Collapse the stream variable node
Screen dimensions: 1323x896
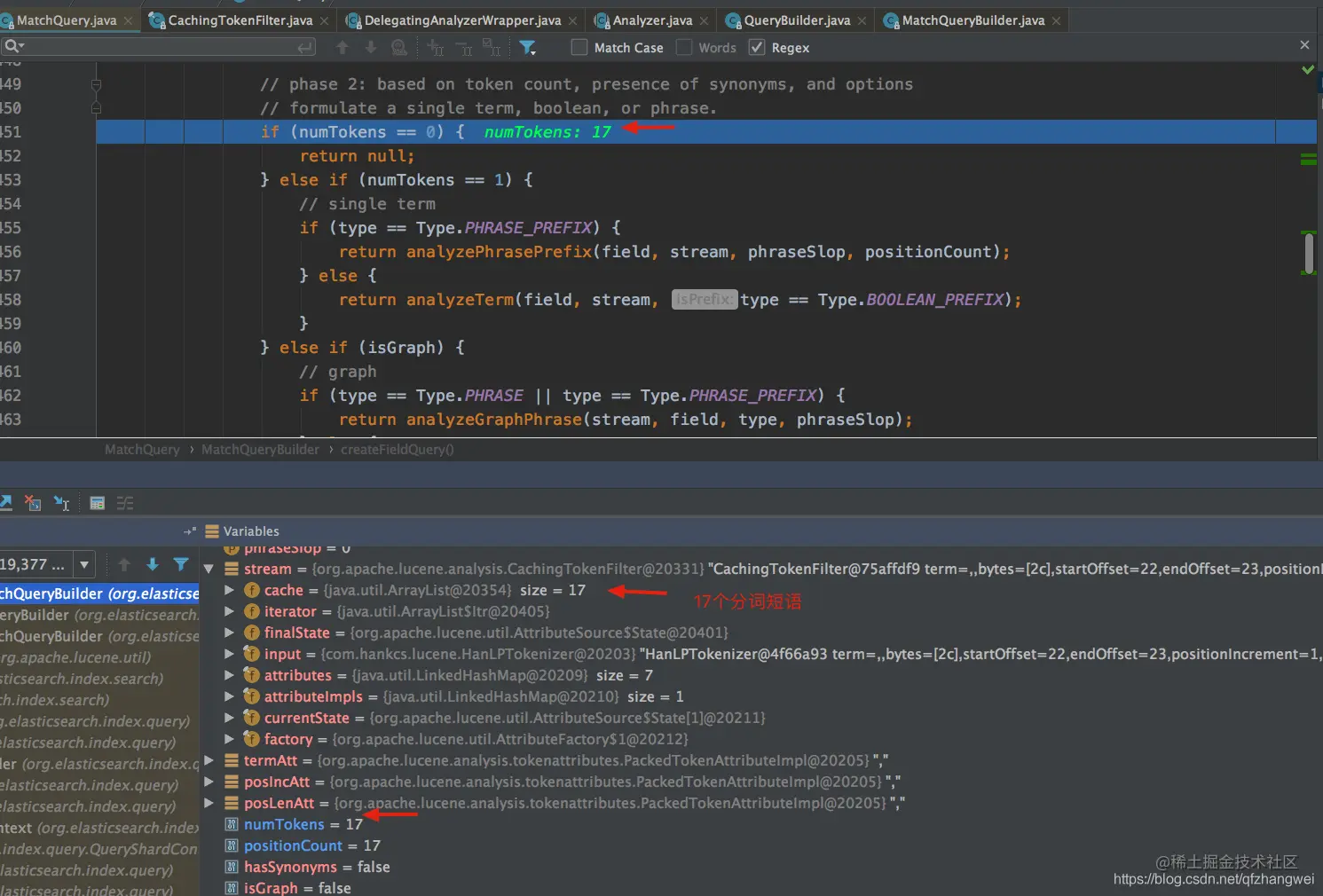[209, 570]
